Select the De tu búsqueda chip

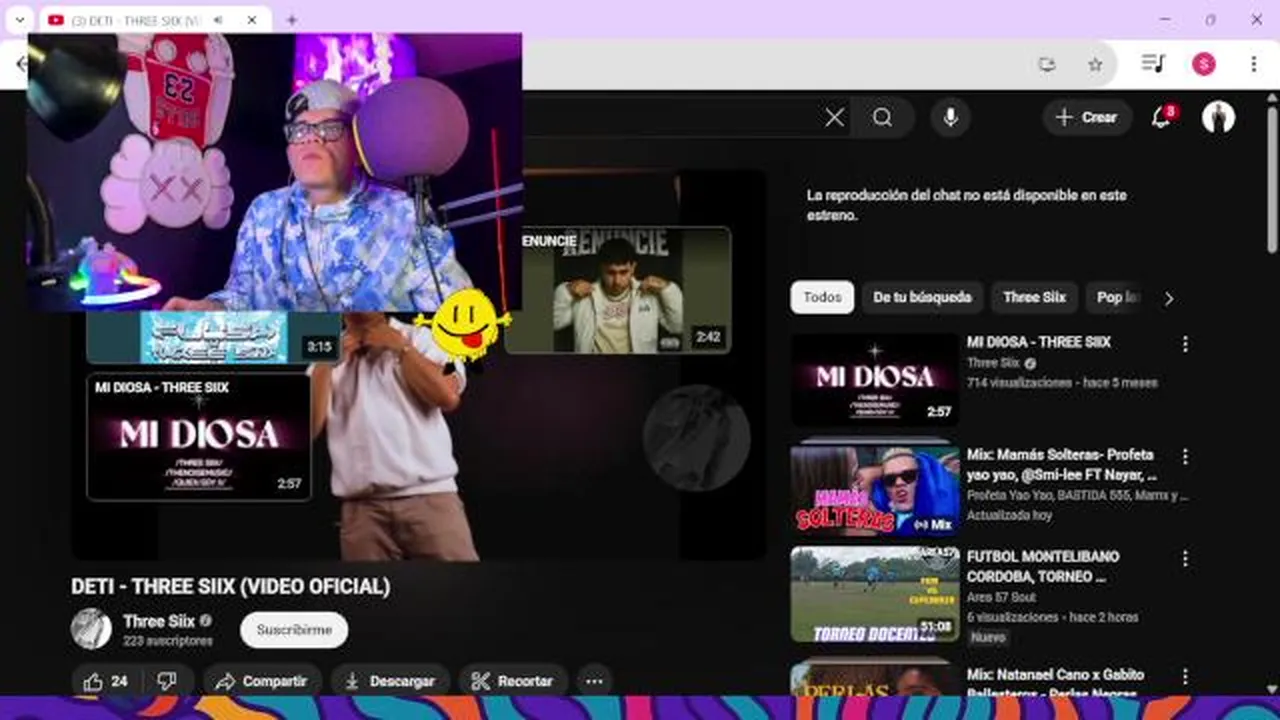click(x=922, y=297)
